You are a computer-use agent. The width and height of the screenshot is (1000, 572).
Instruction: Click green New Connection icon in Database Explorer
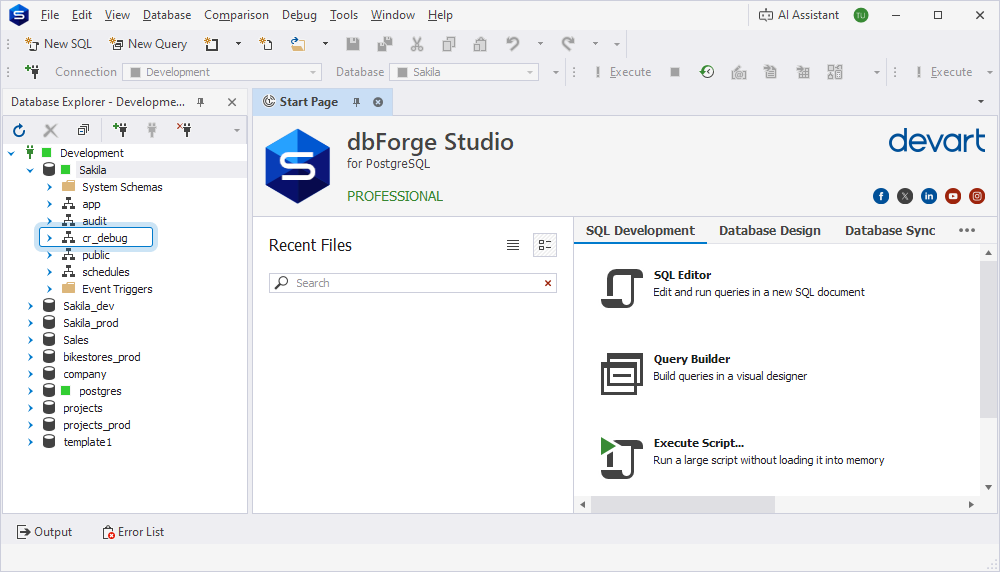tap(120, 130)
